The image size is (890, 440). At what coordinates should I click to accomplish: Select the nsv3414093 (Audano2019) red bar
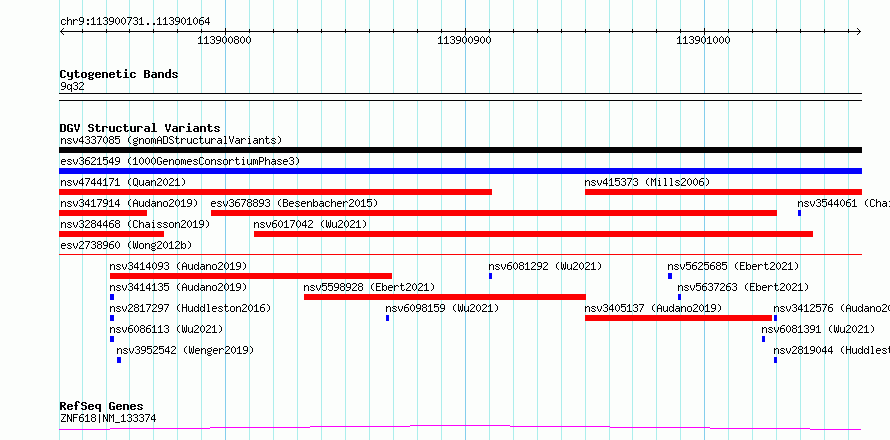click(250, 276)
